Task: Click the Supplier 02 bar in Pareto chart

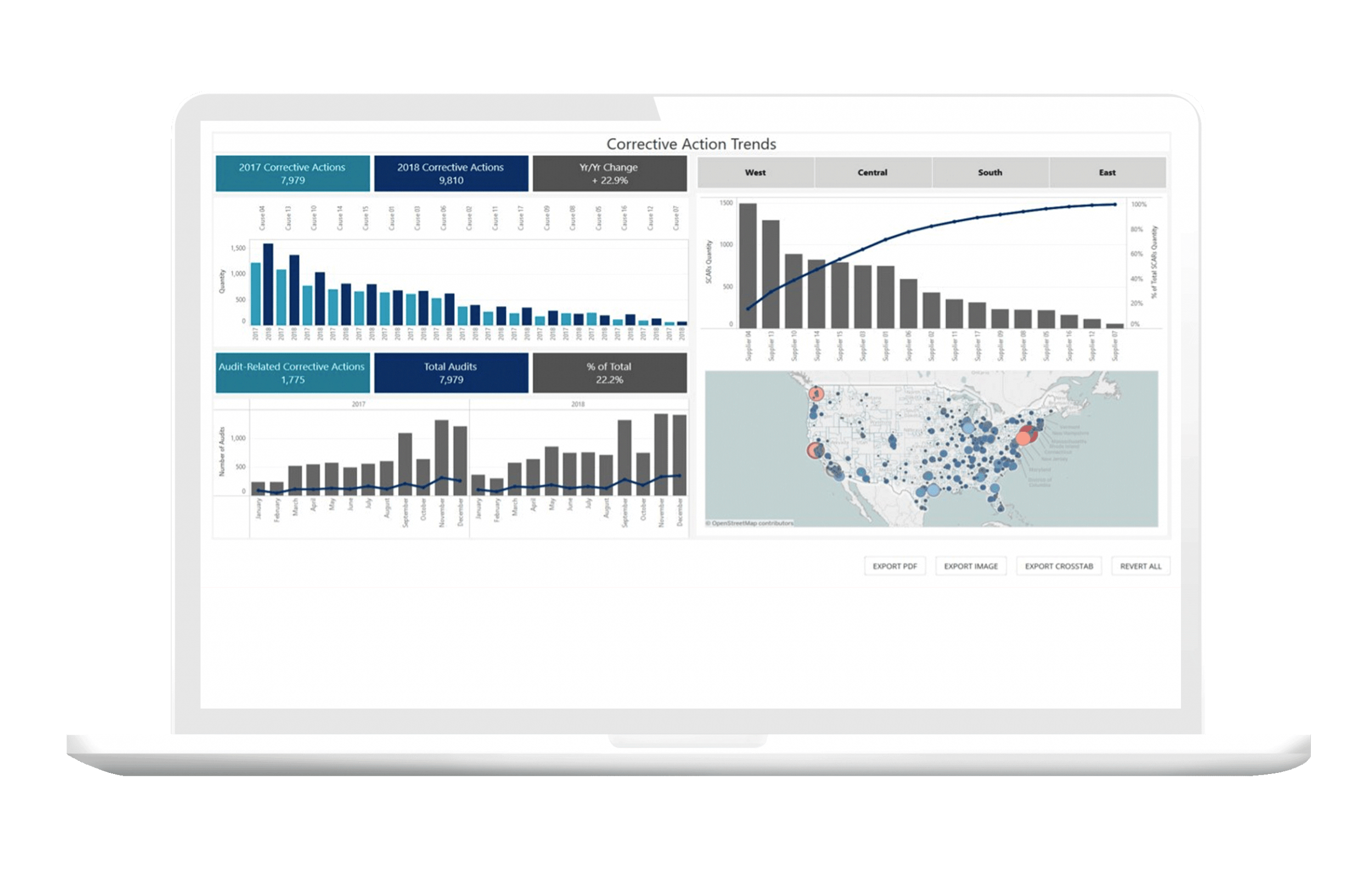Action: point(931,310)
